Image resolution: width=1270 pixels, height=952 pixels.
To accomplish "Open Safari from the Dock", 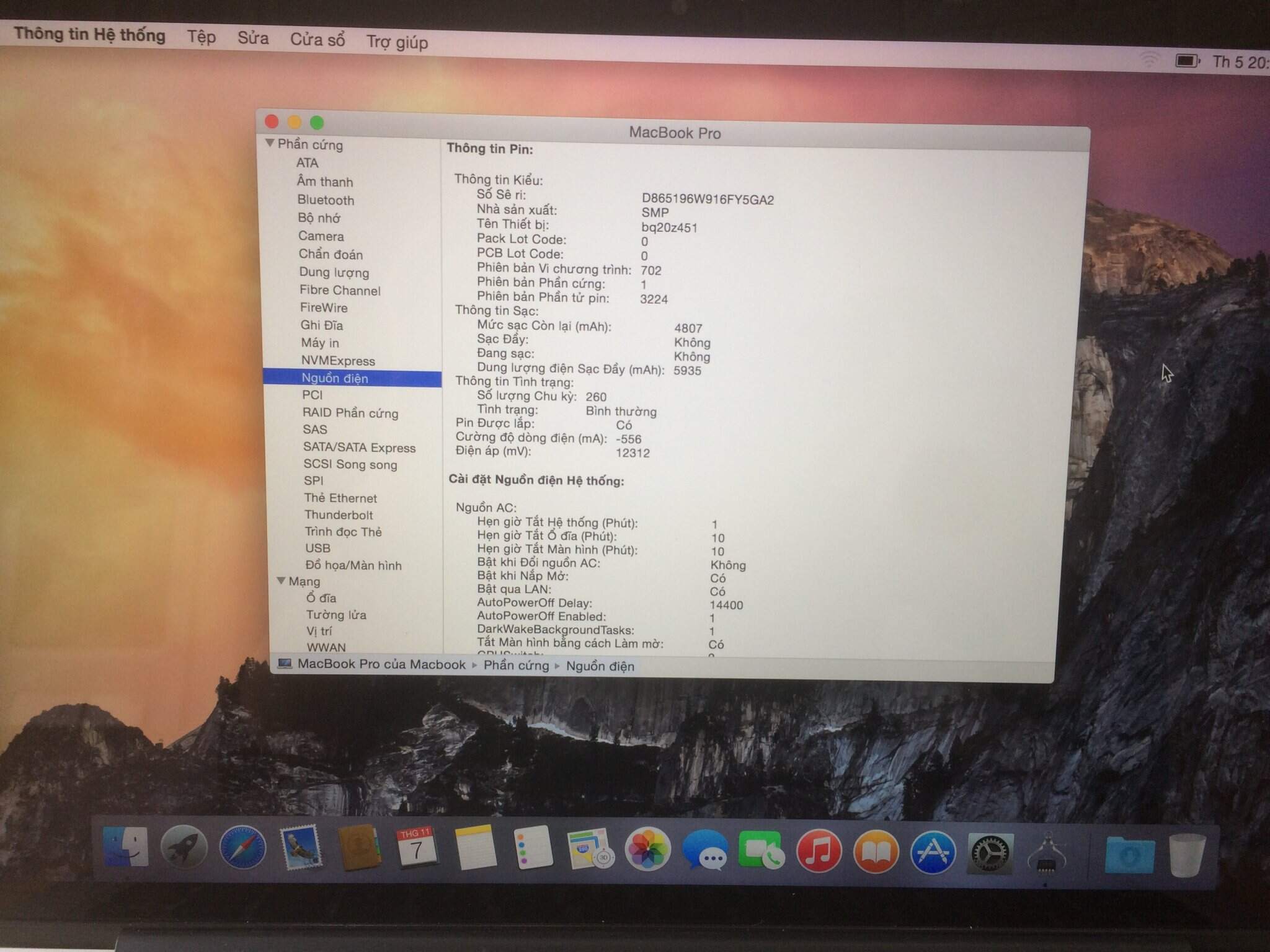I will (242, 848).
